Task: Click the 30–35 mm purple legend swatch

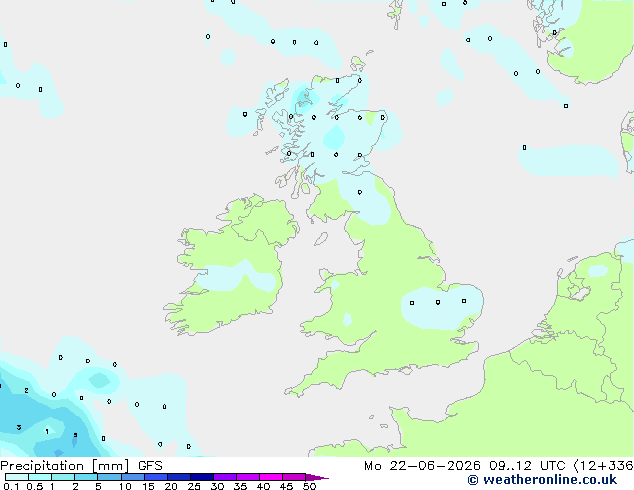Action: click(x=225, y=477)
